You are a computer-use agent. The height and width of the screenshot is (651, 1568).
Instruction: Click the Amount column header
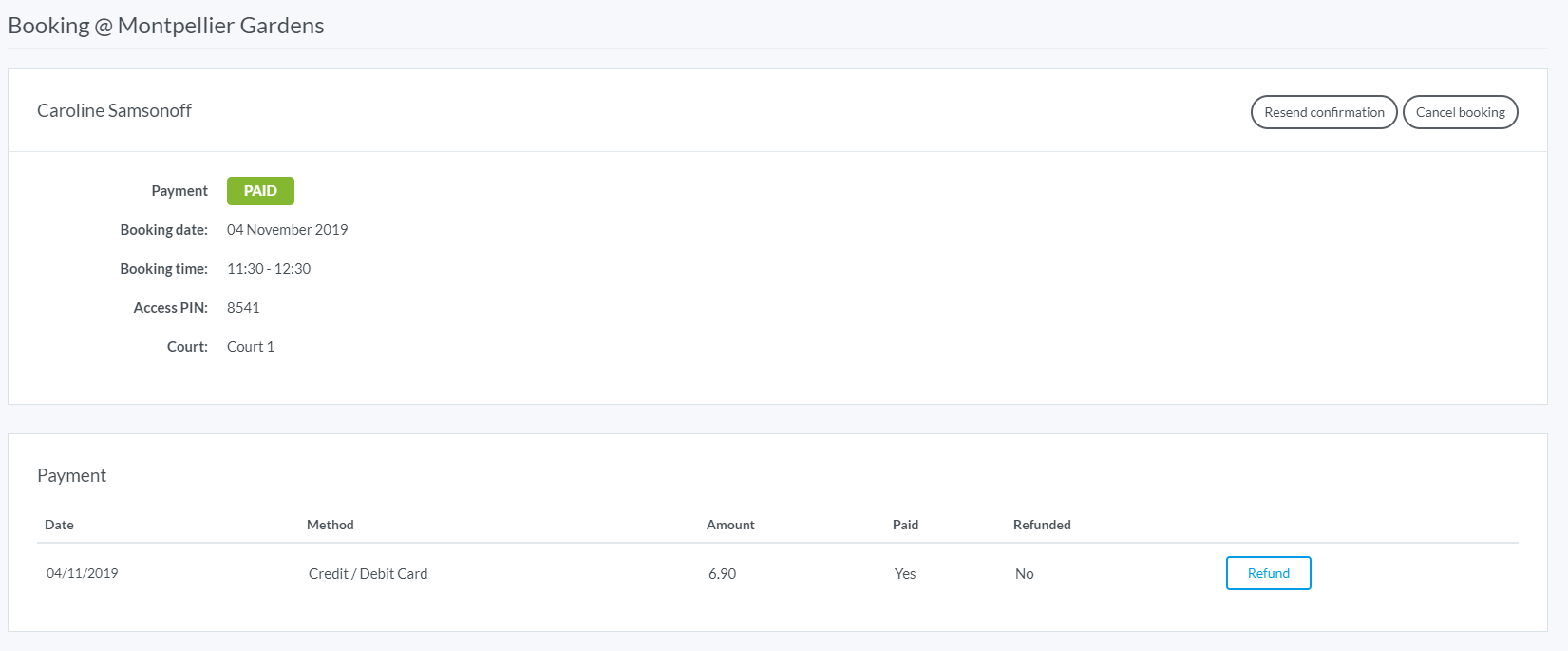(x=730, y=525)
